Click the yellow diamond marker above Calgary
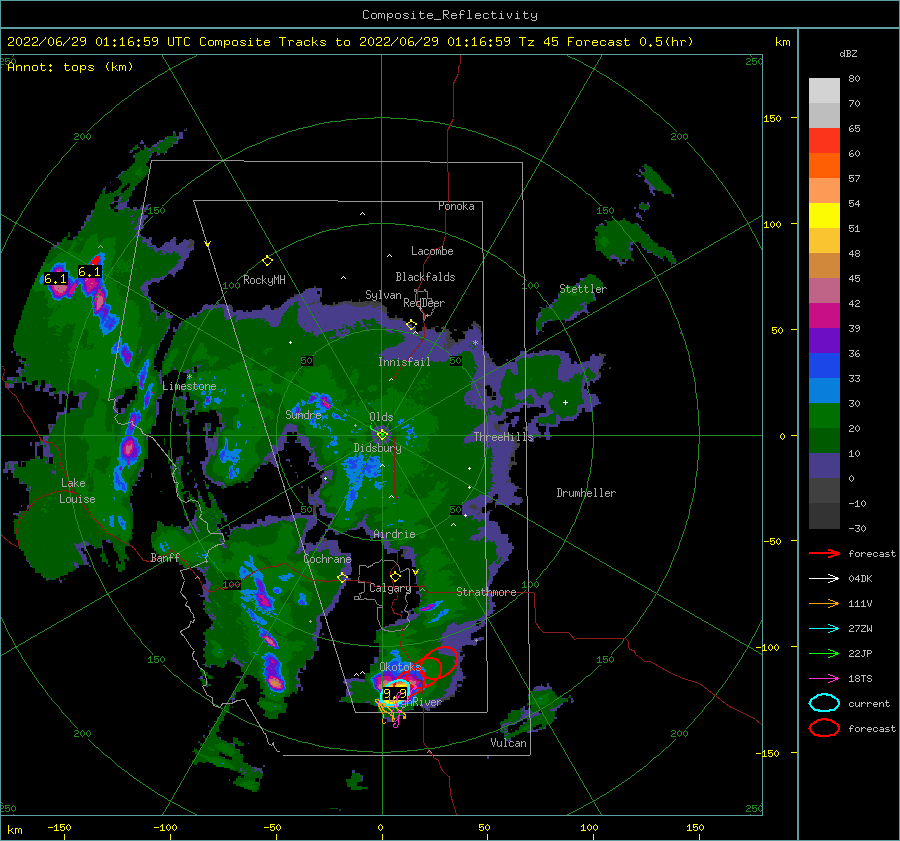 click(395, 576)
